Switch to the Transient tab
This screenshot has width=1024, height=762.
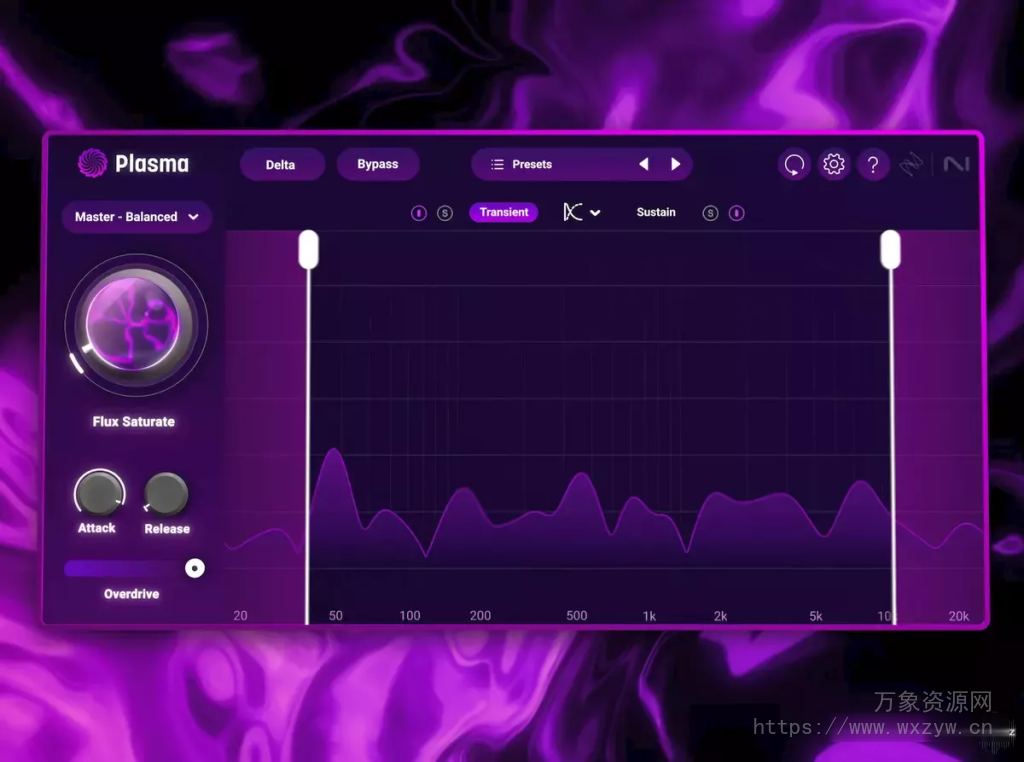point(503,212)
